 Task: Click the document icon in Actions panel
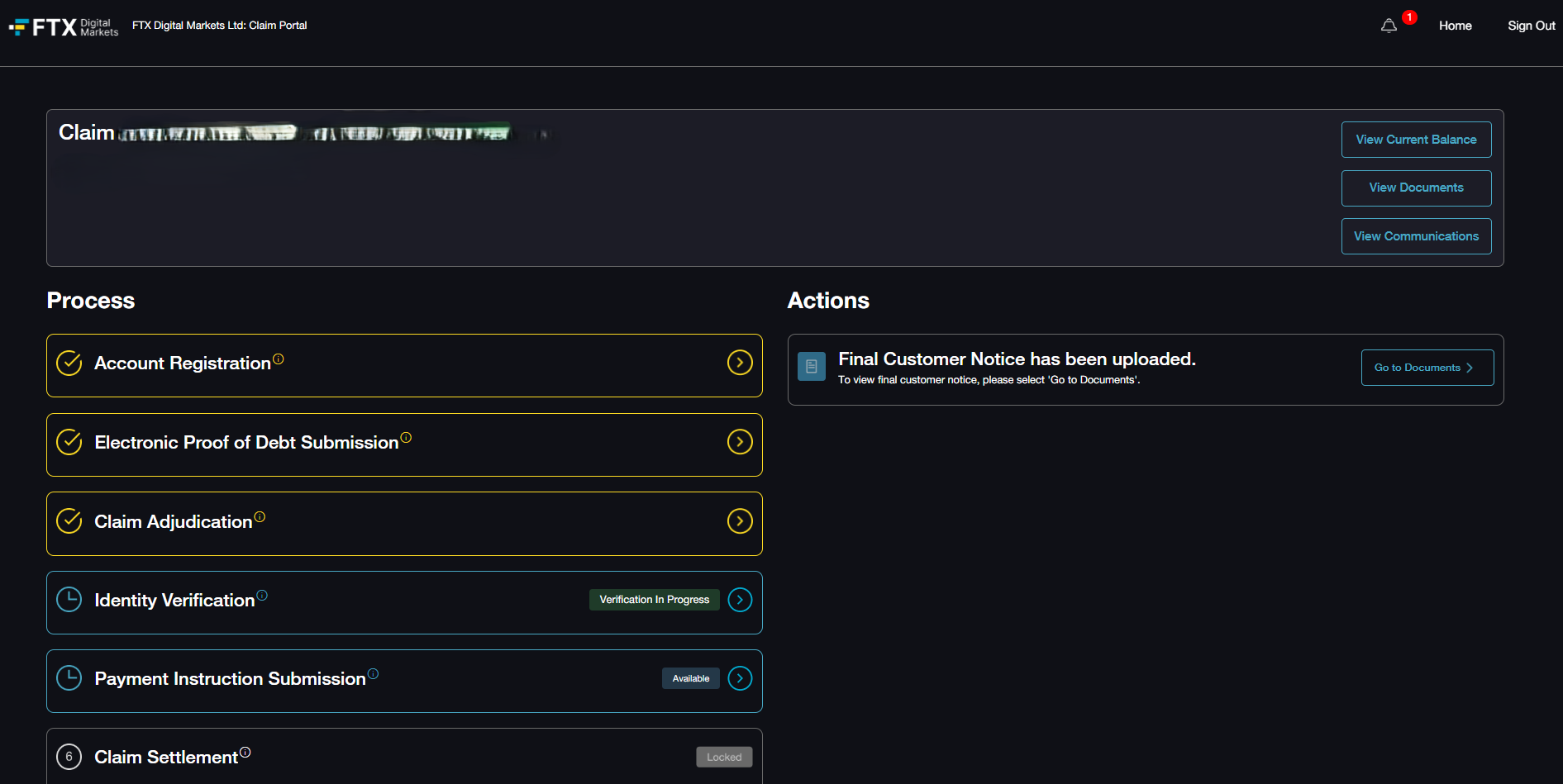(812, 366)
